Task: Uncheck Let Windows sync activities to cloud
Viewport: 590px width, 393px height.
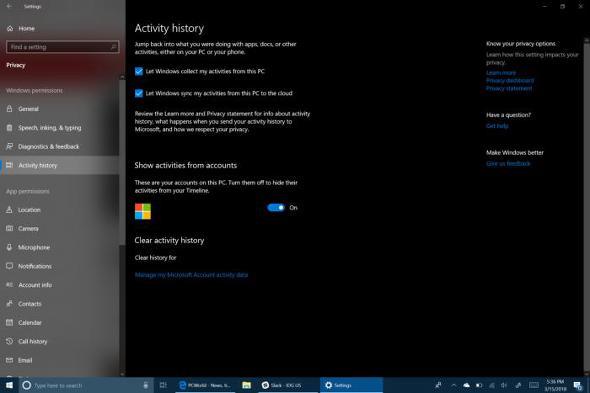Action: coord(139,93)
